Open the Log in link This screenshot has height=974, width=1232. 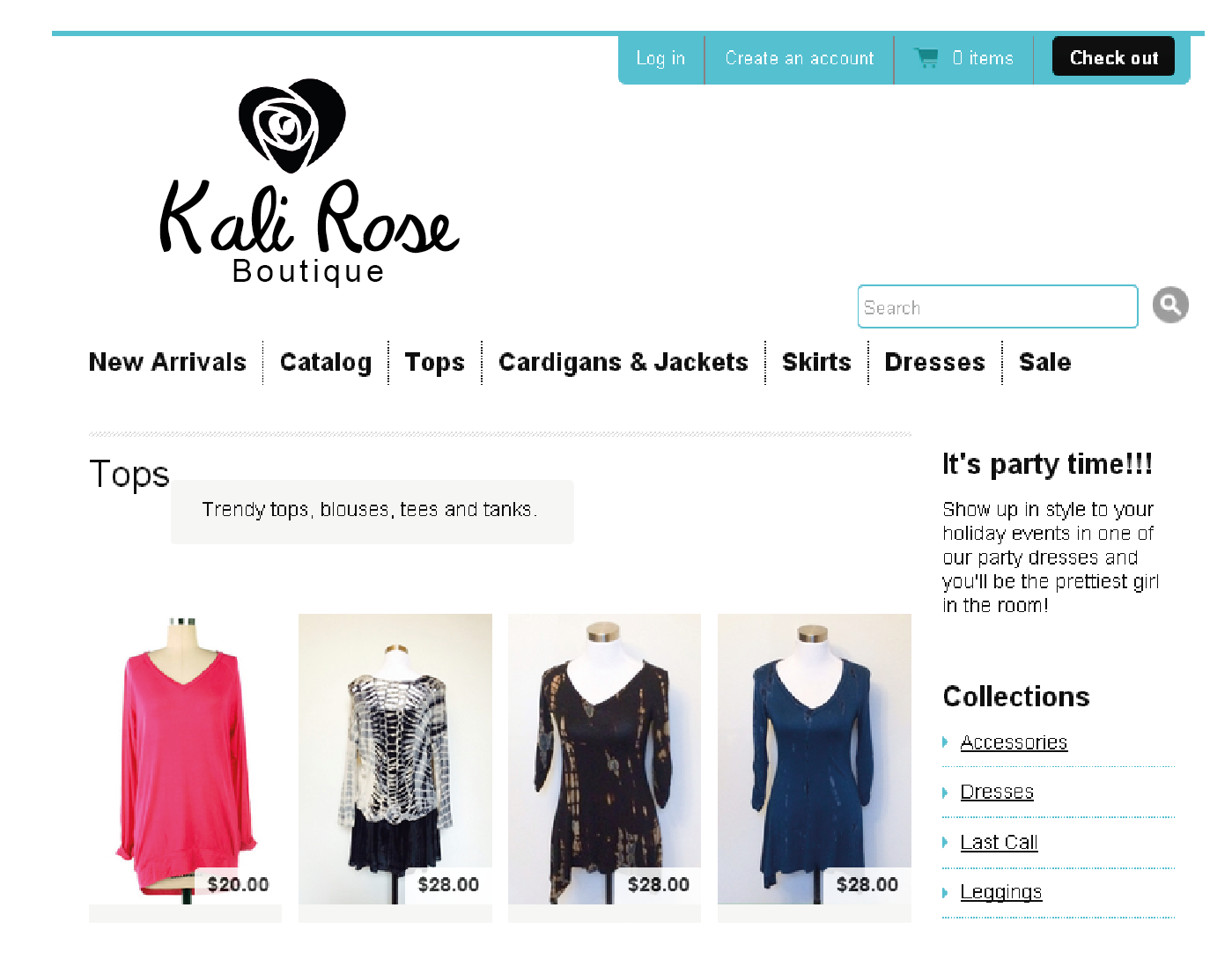click(x=660, y=59)
